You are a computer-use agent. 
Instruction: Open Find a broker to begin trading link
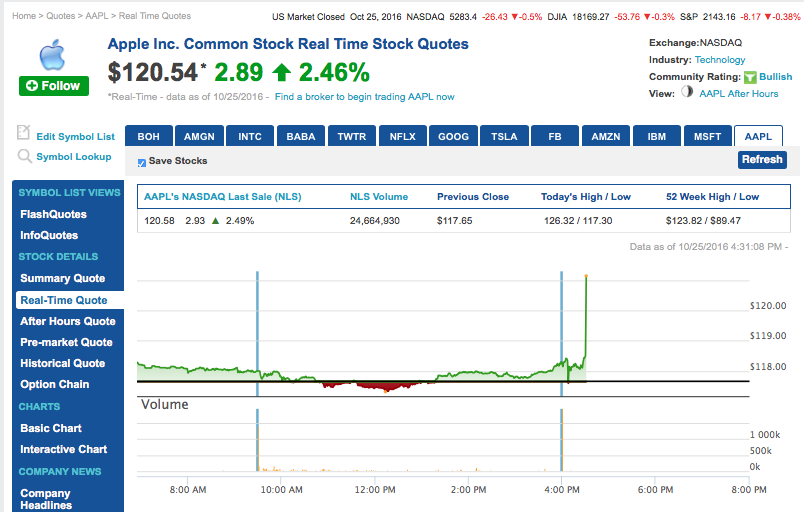point(365,96)
